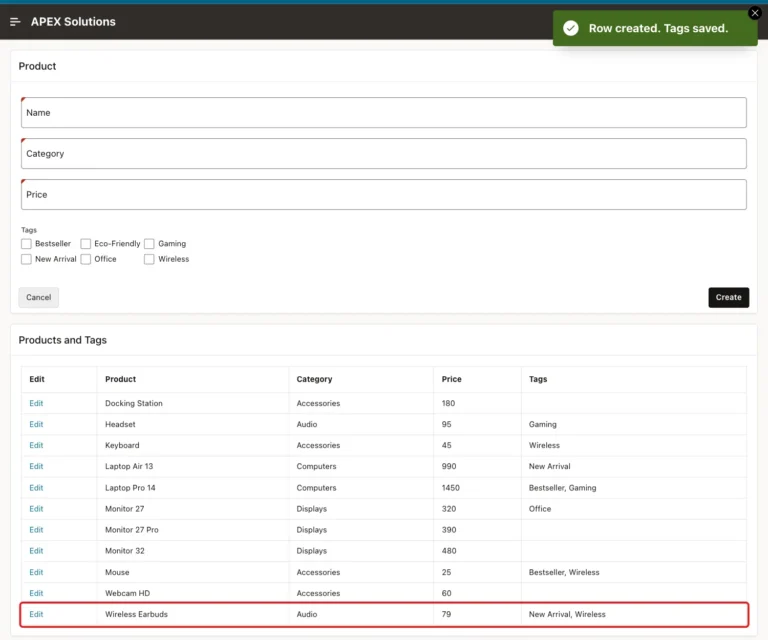The height and width of the screenshot is (640, 768).
Task: Select the New Arrival tag checkbox
Action: 26,259
